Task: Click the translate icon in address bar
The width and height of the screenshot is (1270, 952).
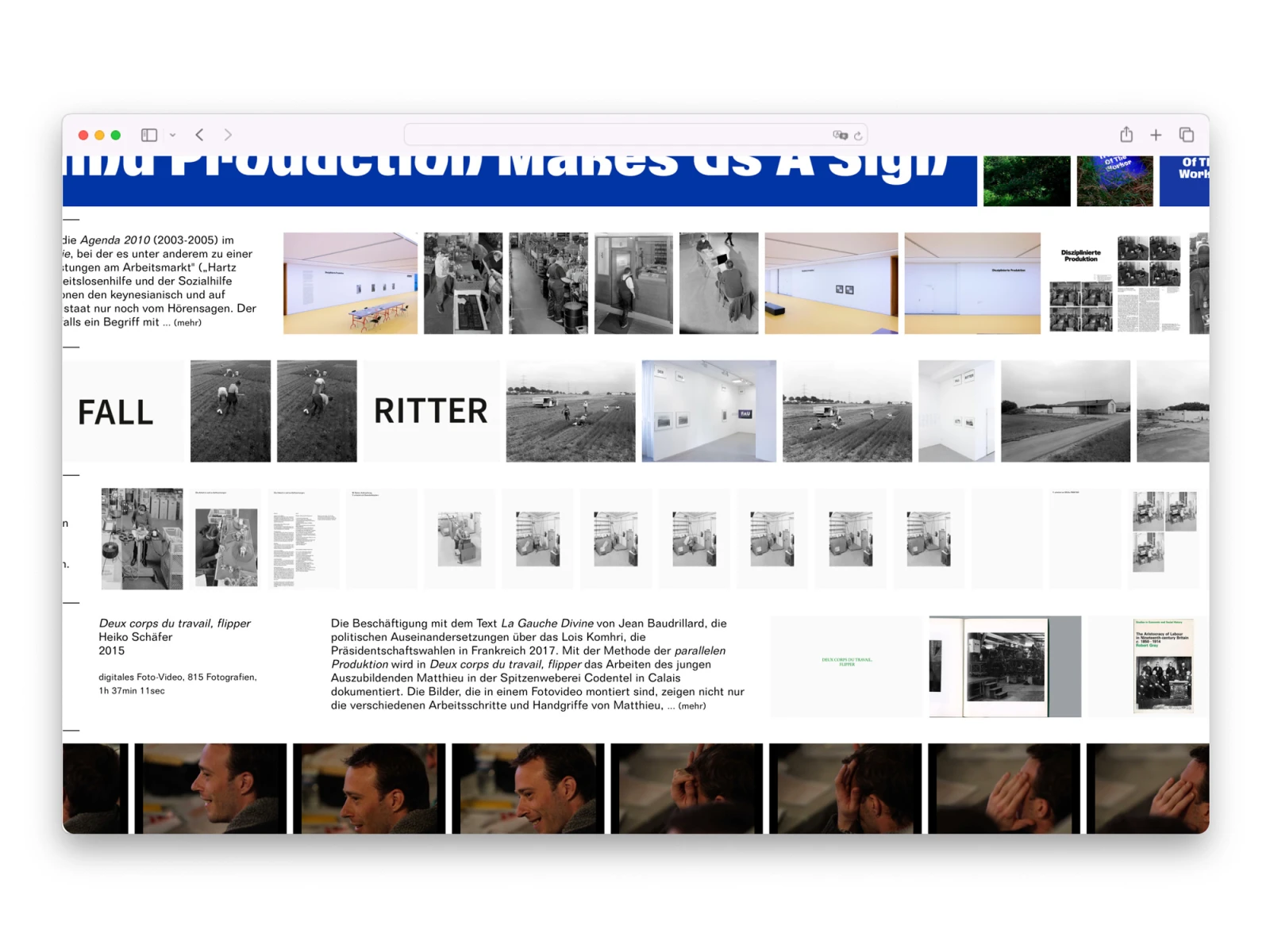Action: point(840,135)
